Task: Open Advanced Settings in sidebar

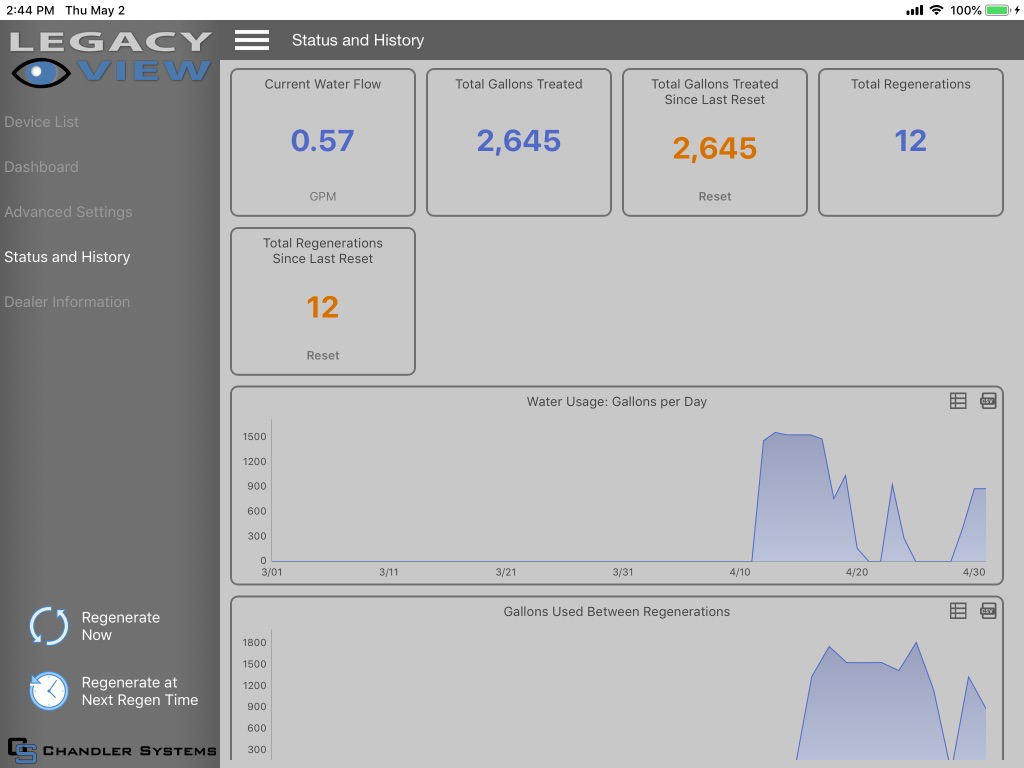Action: pyautogui.click(x=68, y=212)
